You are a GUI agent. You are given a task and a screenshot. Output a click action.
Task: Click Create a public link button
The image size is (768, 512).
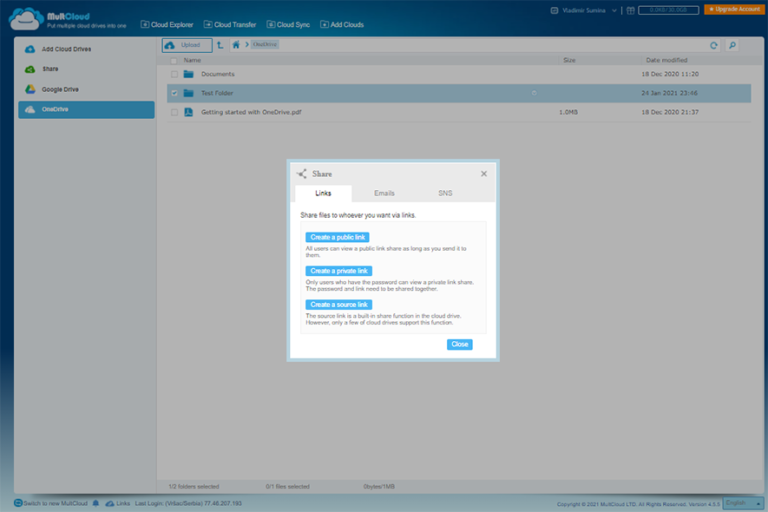click(x=337, y=237)
